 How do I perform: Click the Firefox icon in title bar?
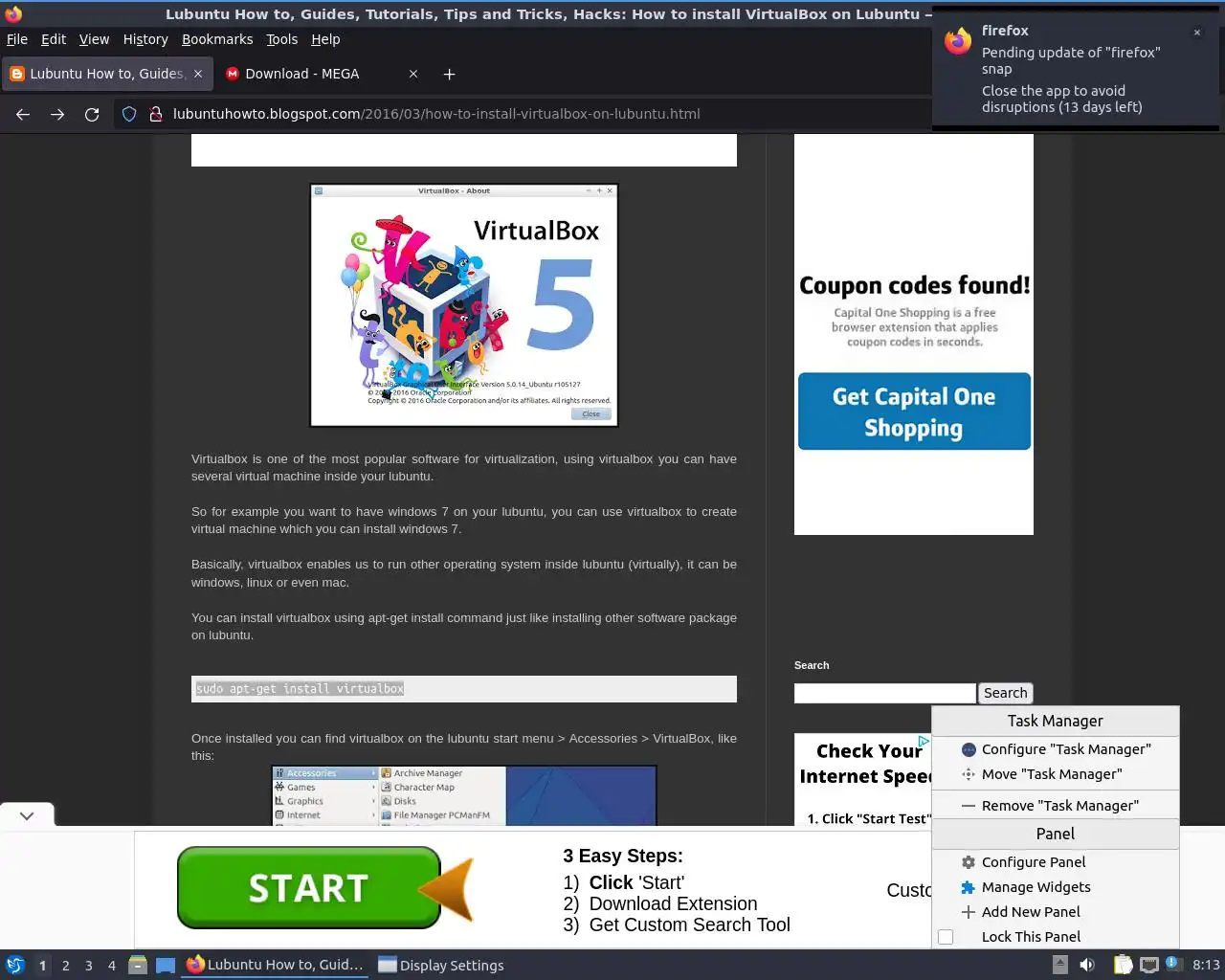13,13
